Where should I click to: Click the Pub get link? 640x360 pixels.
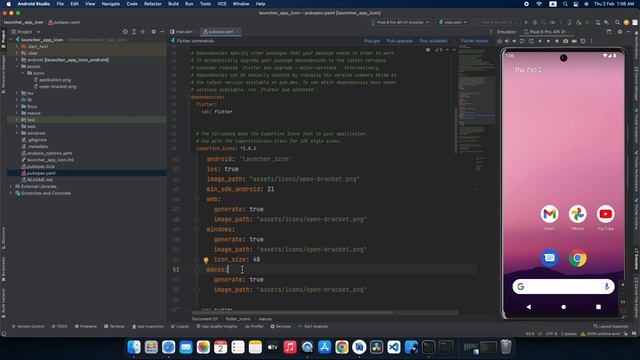pyautogui.click(x=372, y=41)
